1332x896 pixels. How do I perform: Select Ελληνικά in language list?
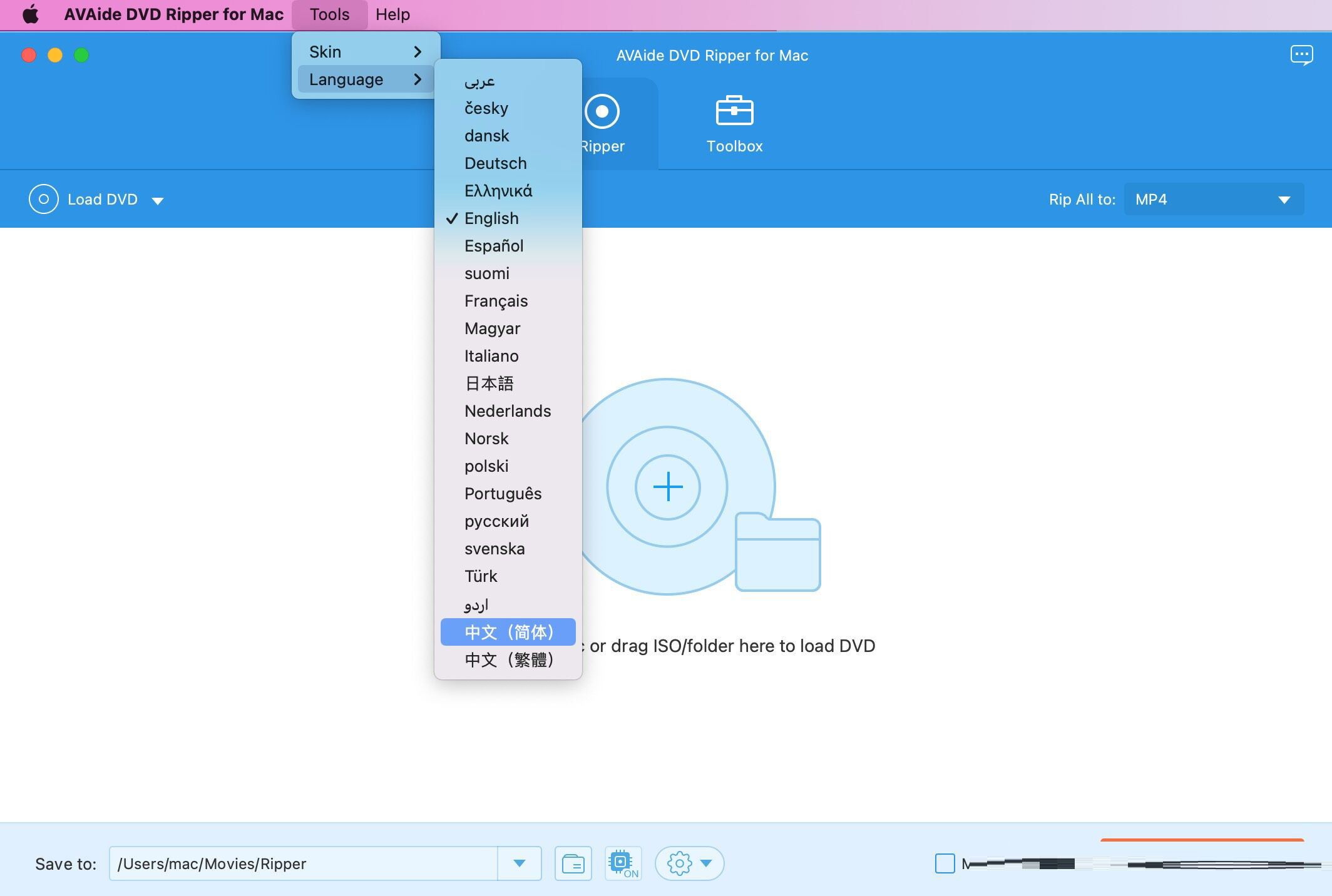508,191
